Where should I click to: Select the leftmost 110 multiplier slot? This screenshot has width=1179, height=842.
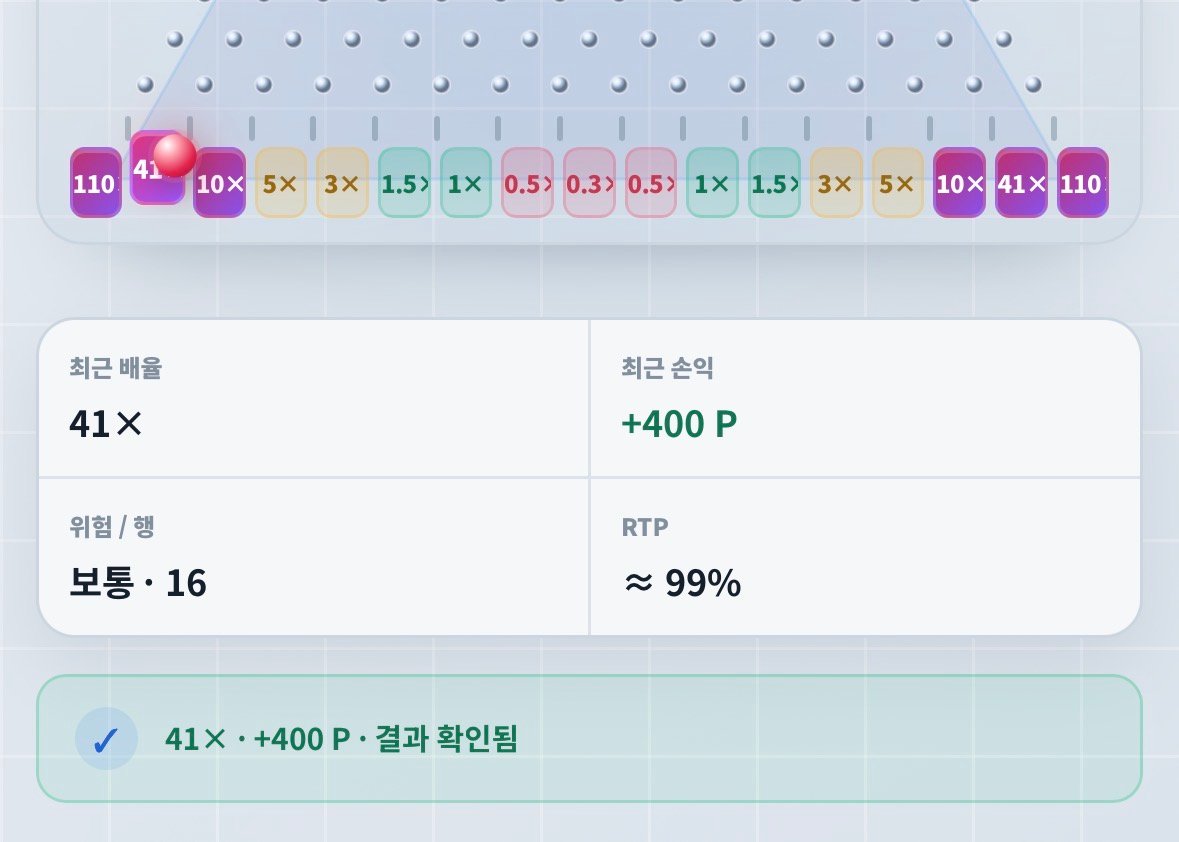[95, 183]
